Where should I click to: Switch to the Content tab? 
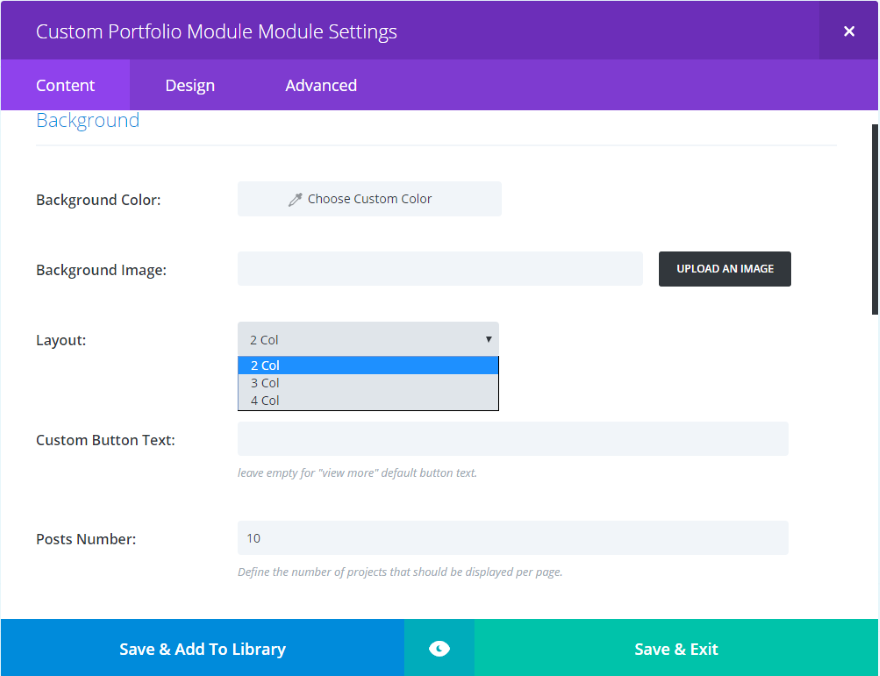click(x=65, y=85)
